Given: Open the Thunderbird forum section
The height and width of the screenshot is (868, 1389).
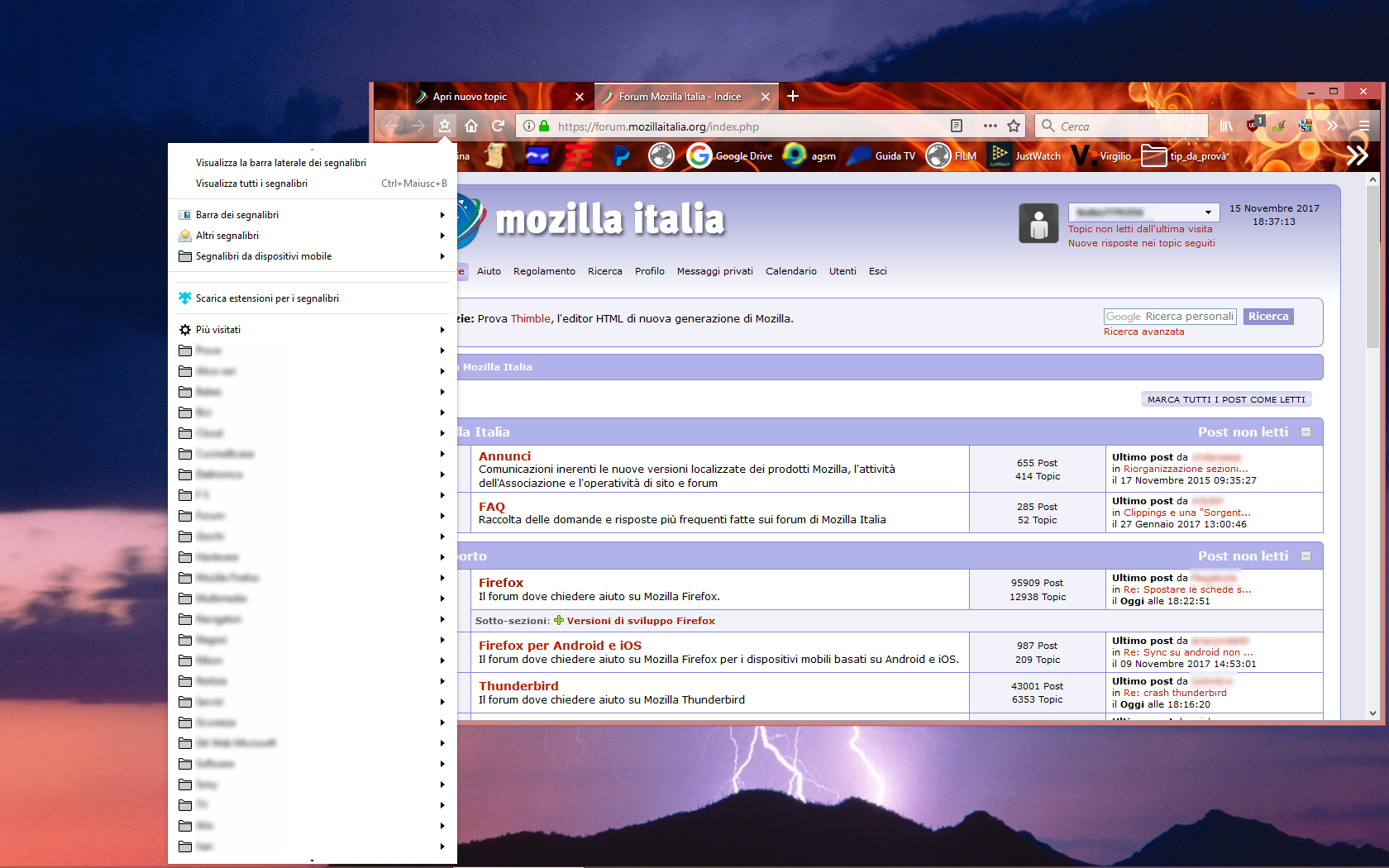Looking at the screenshot, I should click(518, 686).
